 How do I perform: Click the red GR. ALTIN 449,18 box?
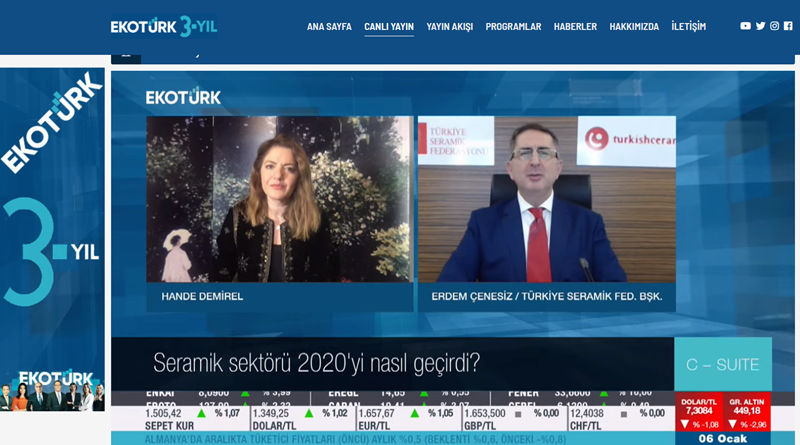point(746,412)
